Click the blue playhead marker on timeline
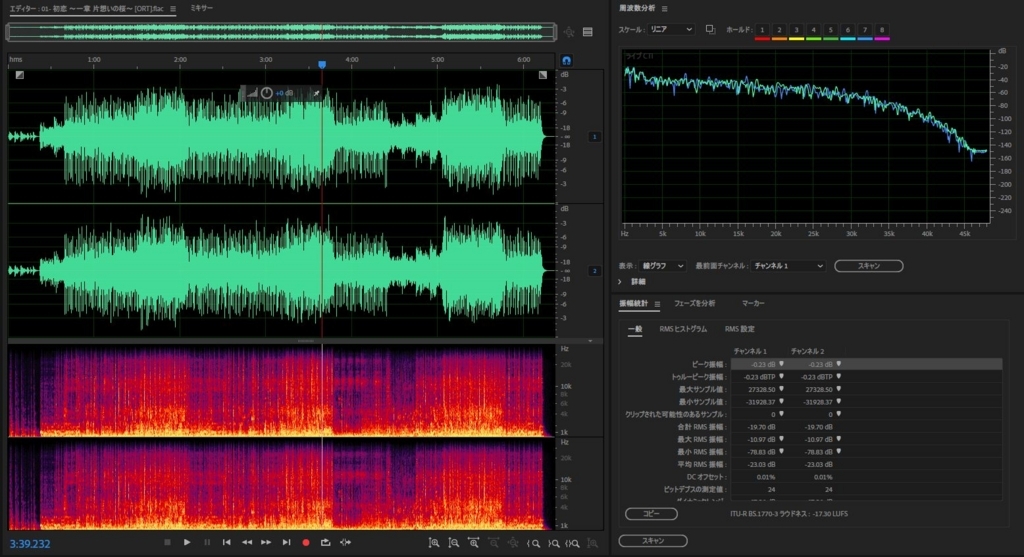 pos(322,64)
